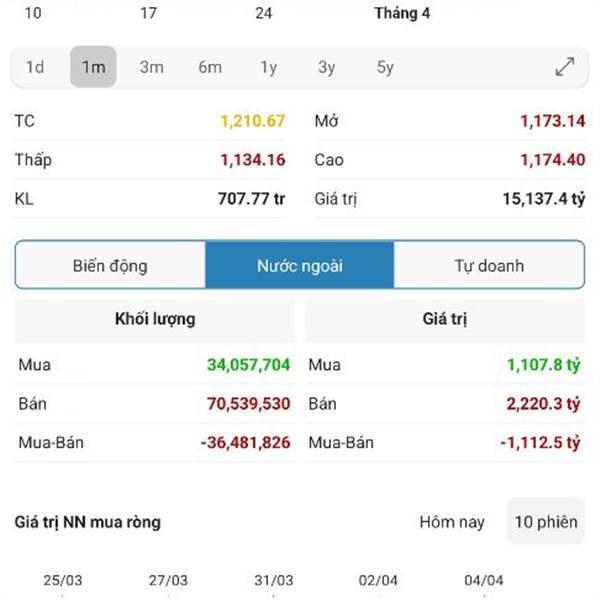The width and height of the screenshot is (600, 600).
Task: Show 10 phiên net buying
Action: tap(546, 522)
